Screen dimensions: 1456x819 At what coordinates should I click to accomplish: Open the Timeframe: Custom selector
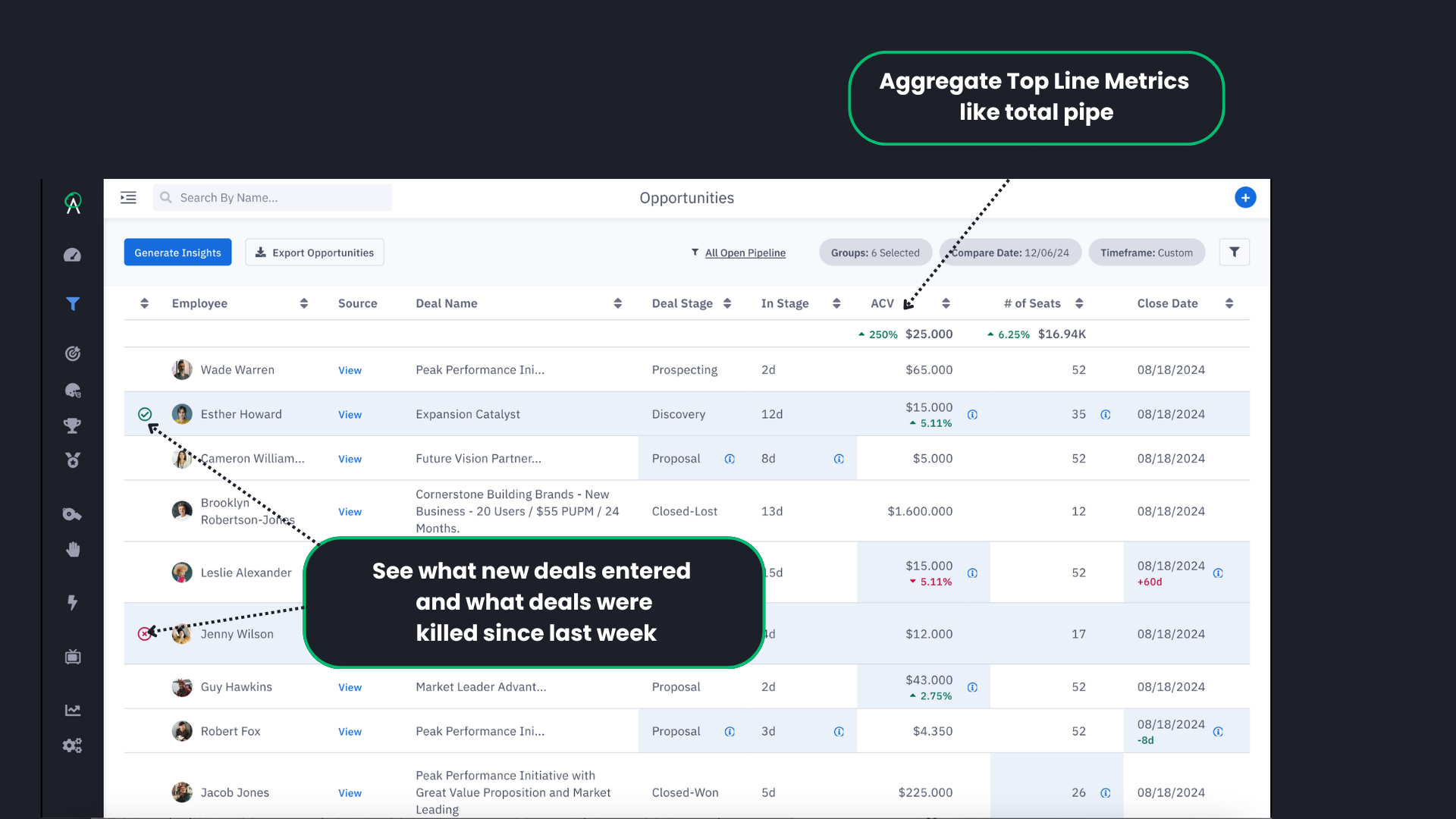tap(1146, 253)
